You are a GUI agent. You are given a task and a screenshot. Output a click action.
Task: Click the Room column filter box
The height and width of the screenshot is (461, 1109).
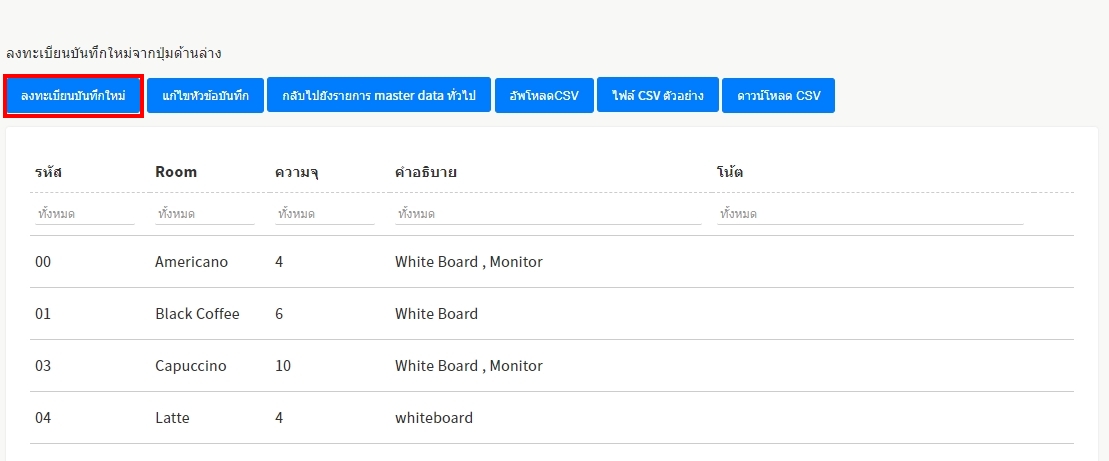tap(204, 214)
